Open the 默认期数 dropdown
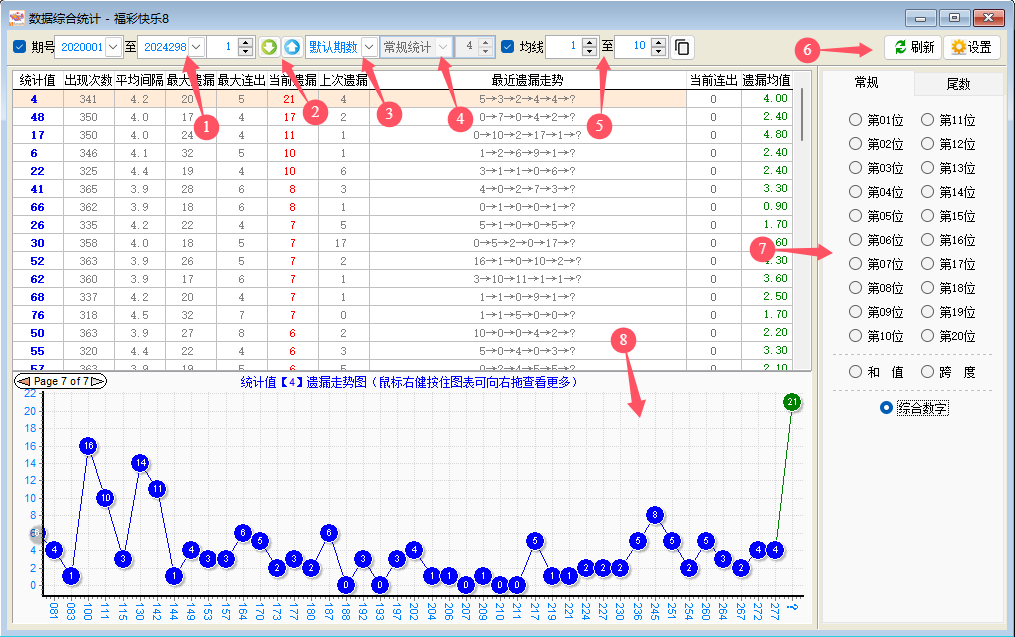This screenshot has width=1015, height=637. [x=369, y=47]
